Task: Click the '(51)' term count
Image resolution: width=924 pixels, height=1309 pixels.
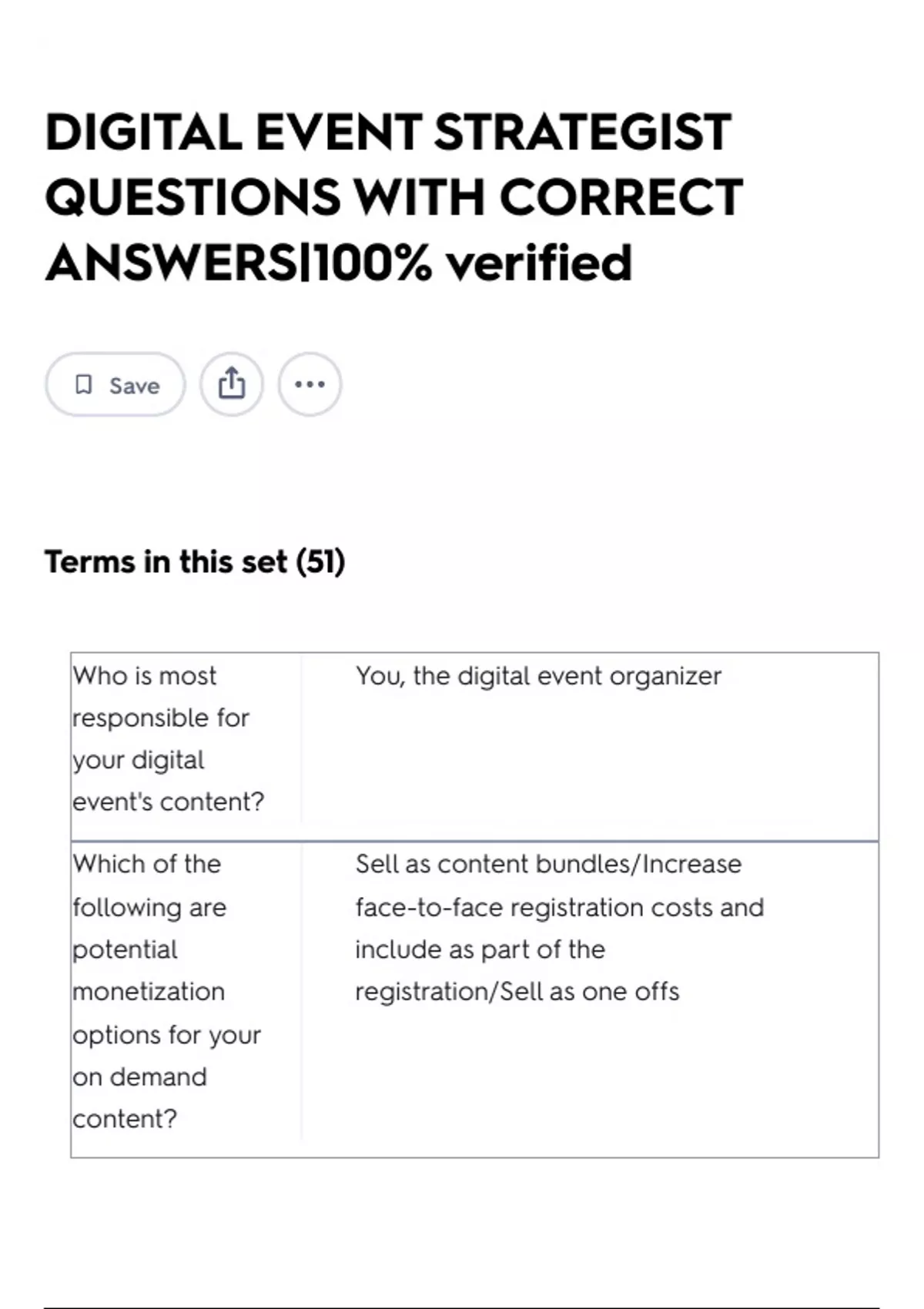Action: pos(320,561)
